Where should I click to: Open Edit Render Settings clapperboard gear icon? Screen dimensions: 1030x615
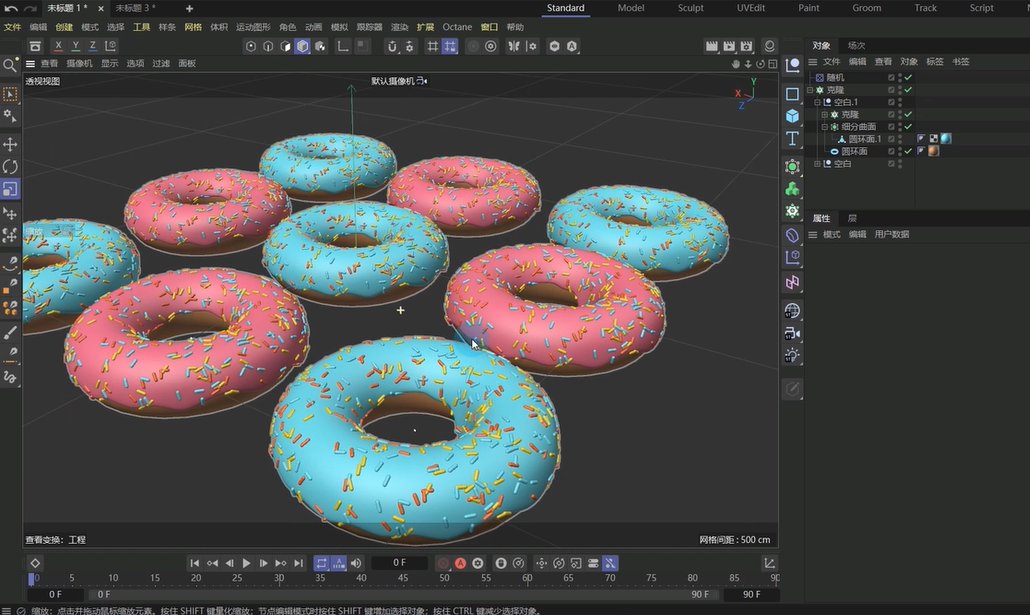(x=747, y=46)
